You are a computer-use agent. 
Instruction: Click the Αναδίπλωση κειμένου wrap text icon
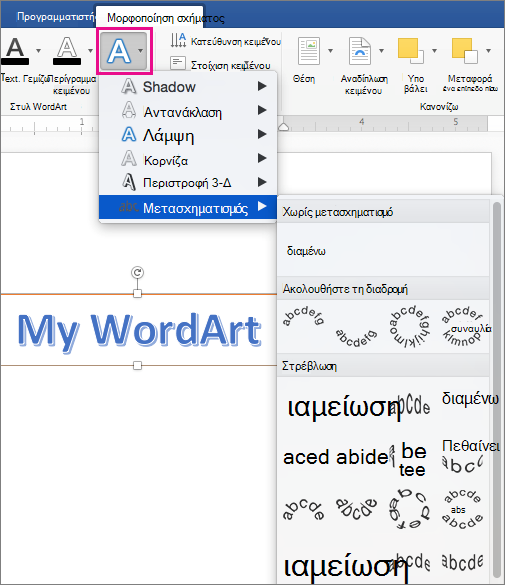coord(360,51)
